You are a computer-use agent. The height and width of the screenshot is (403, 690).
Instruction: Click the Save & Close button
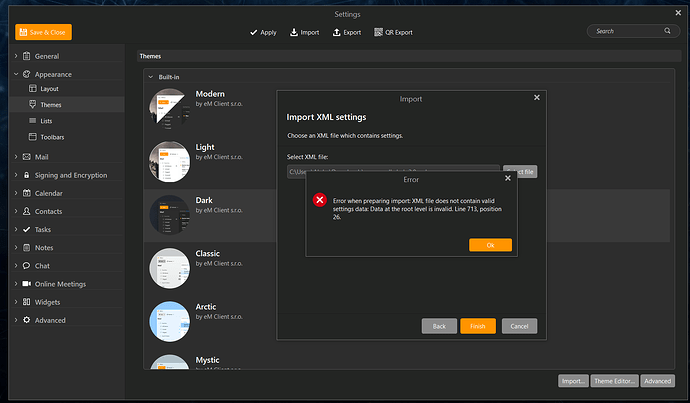tap(43, 32)
